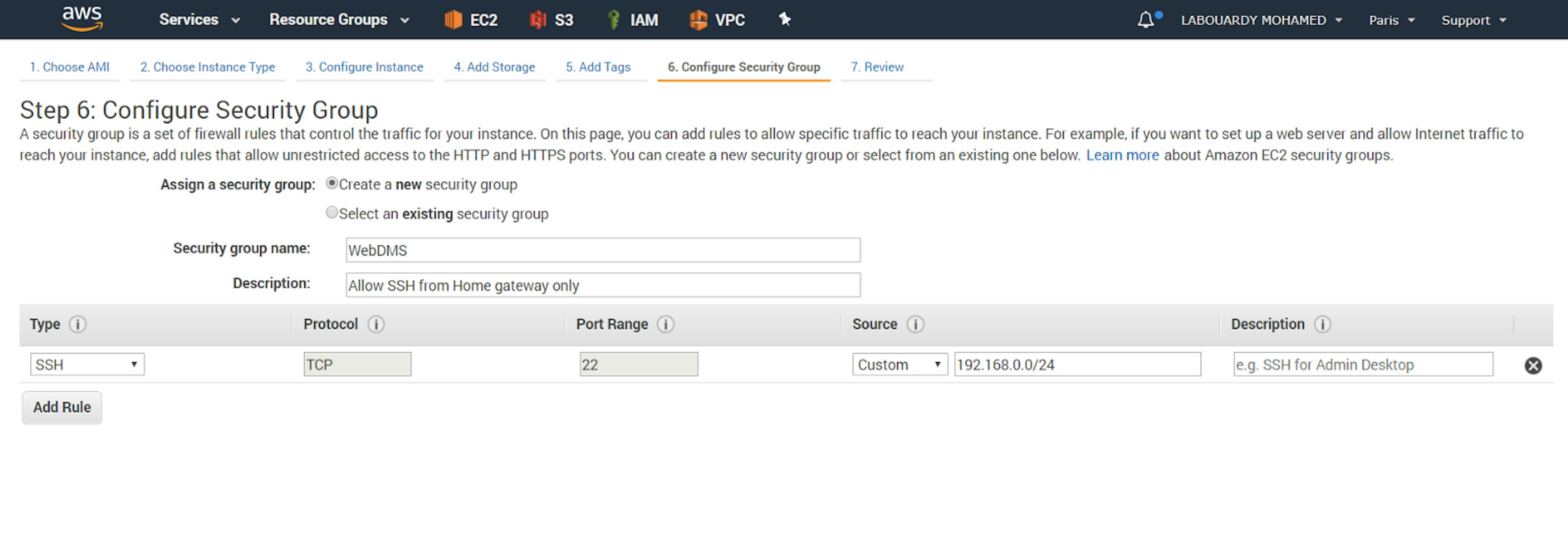Switch to 4. Add Storage tab
Screen dimensions: 1568x538
coord(494,67)
